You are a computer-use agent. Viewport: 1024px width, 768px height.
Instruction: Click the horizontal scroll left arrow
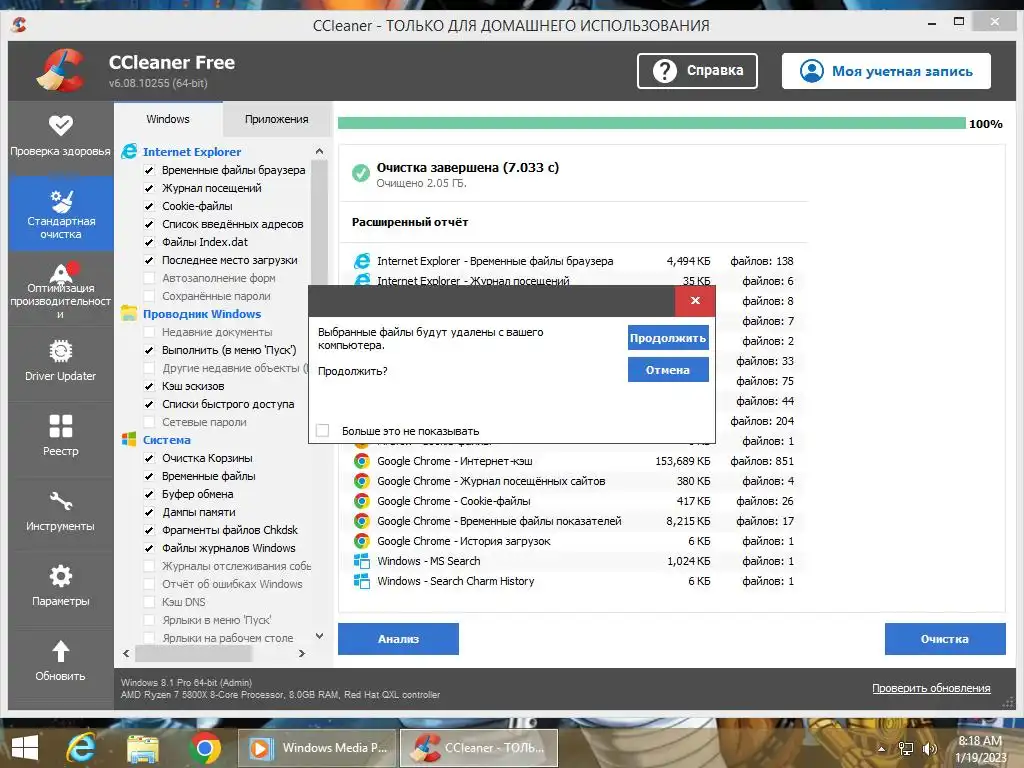tap(126, 653)
